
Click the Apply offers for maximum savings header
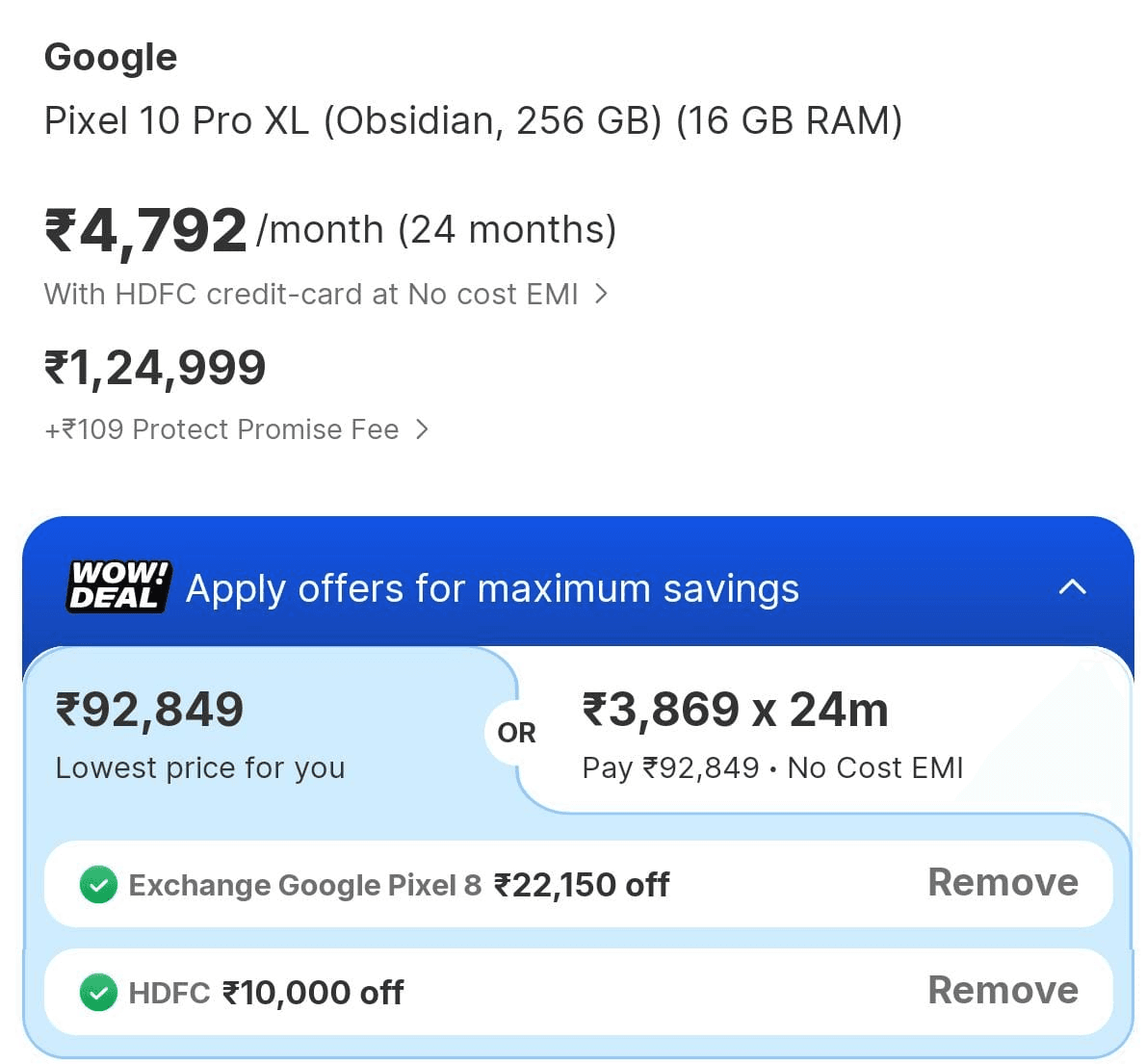pyautogui.click(x=492, y=588)
